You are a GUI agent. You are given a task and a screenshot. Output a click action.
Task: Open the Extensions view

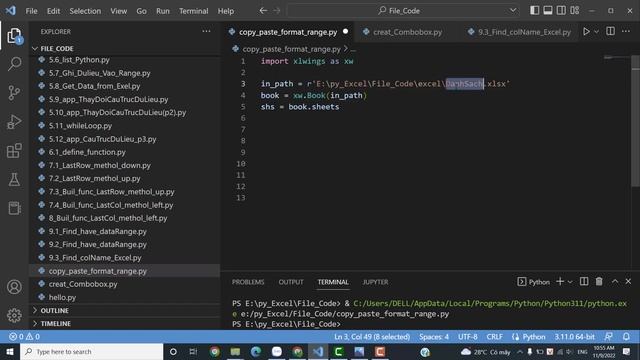(14, 151)
